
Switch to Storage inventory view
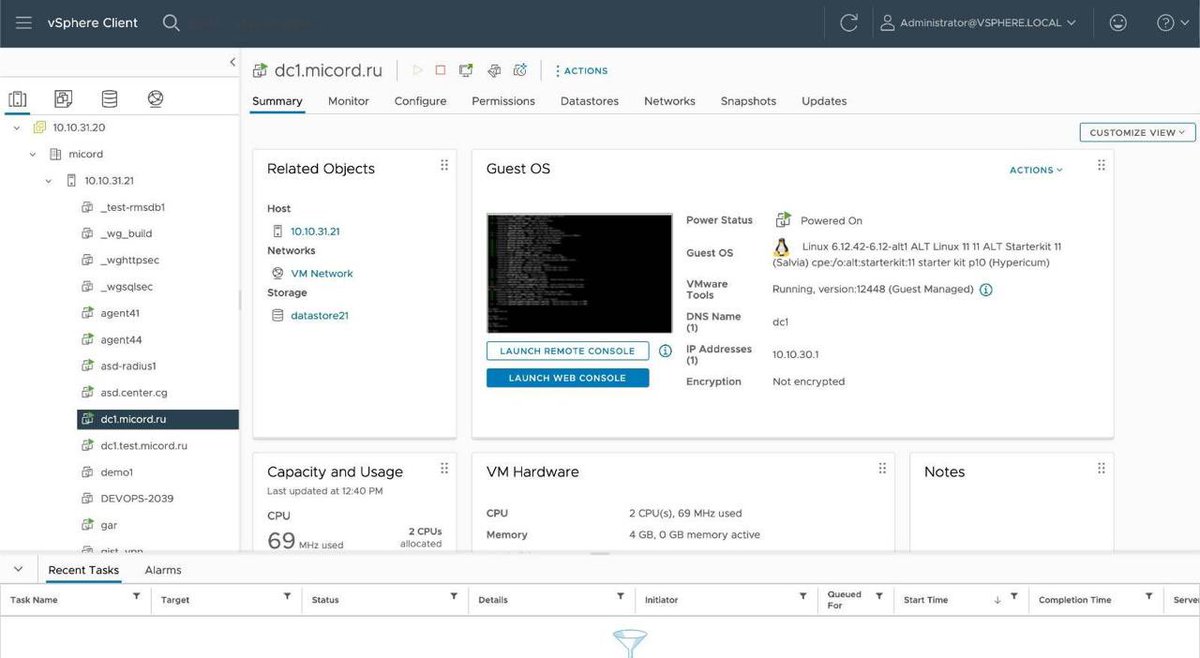point(109,99)
